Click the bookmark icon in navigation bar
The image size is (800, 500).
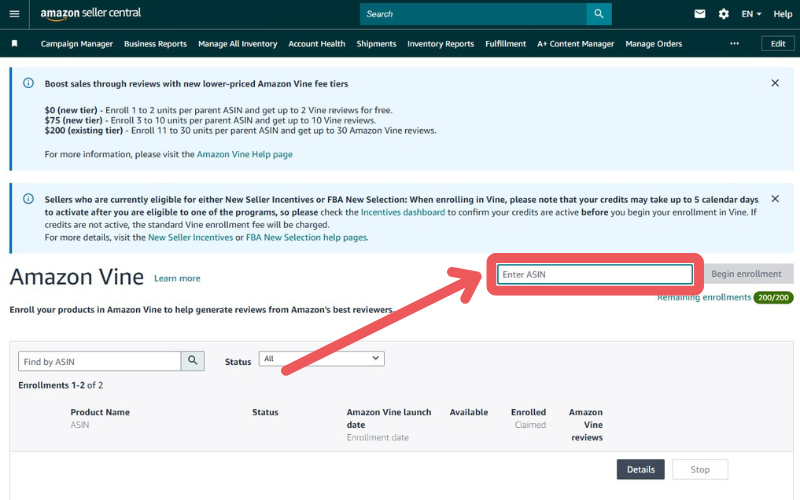14,44
